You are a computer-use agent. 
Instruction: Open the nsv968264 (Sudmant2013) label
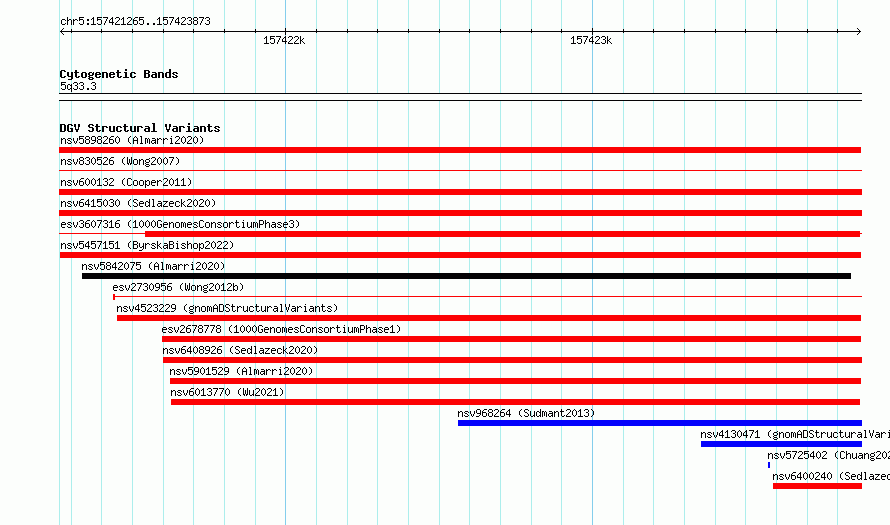tap(526, 413)
